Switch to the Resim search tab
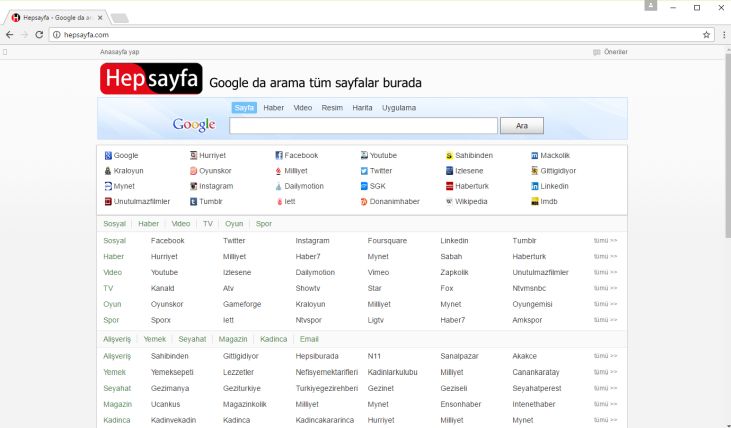Viewport: 731px width, 428px height. [332, 108]
